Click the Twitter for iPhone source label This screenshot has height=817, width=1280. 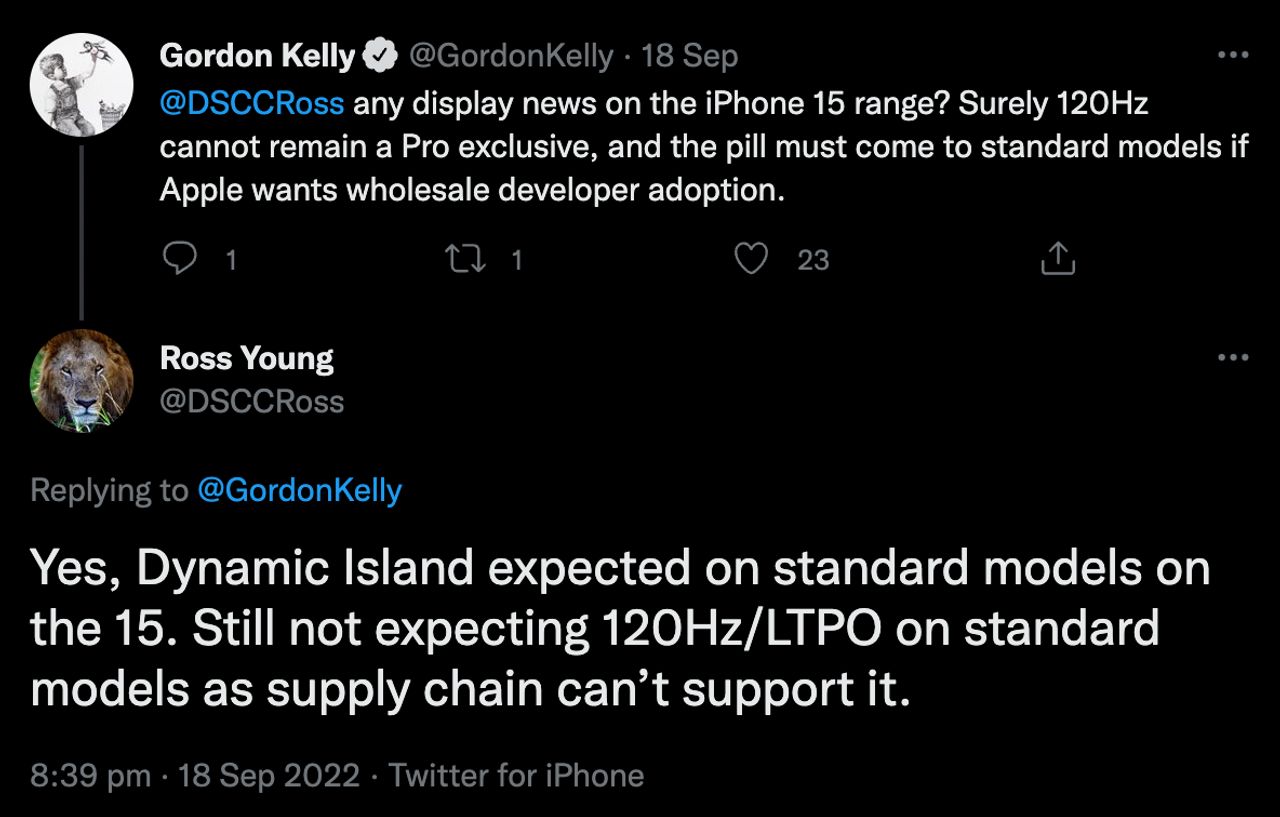516,775
